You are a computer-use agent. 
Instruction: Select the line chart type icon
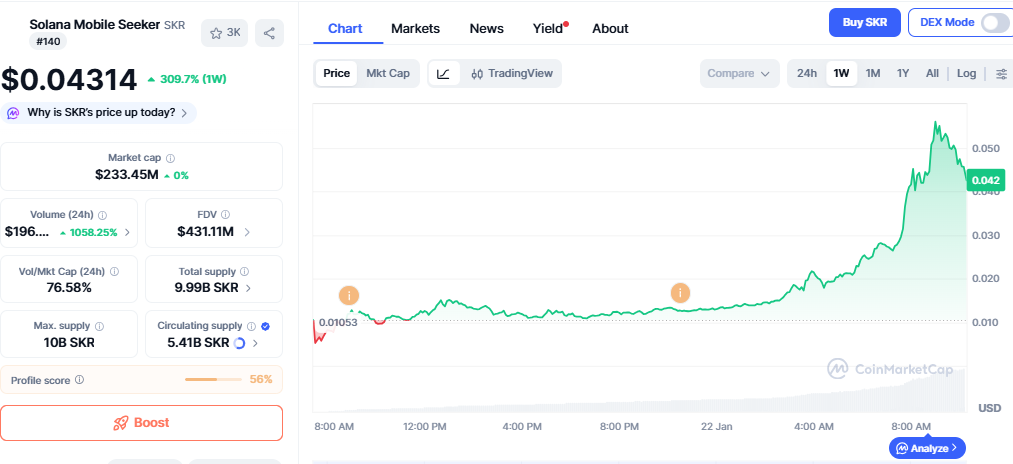pyautogui.click(x=444, y=73)
